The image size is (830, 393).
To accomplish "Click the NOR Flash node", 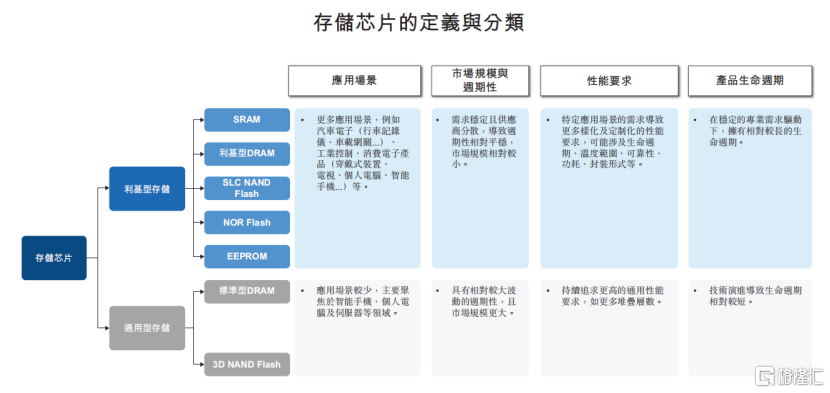I will point(247,222).
